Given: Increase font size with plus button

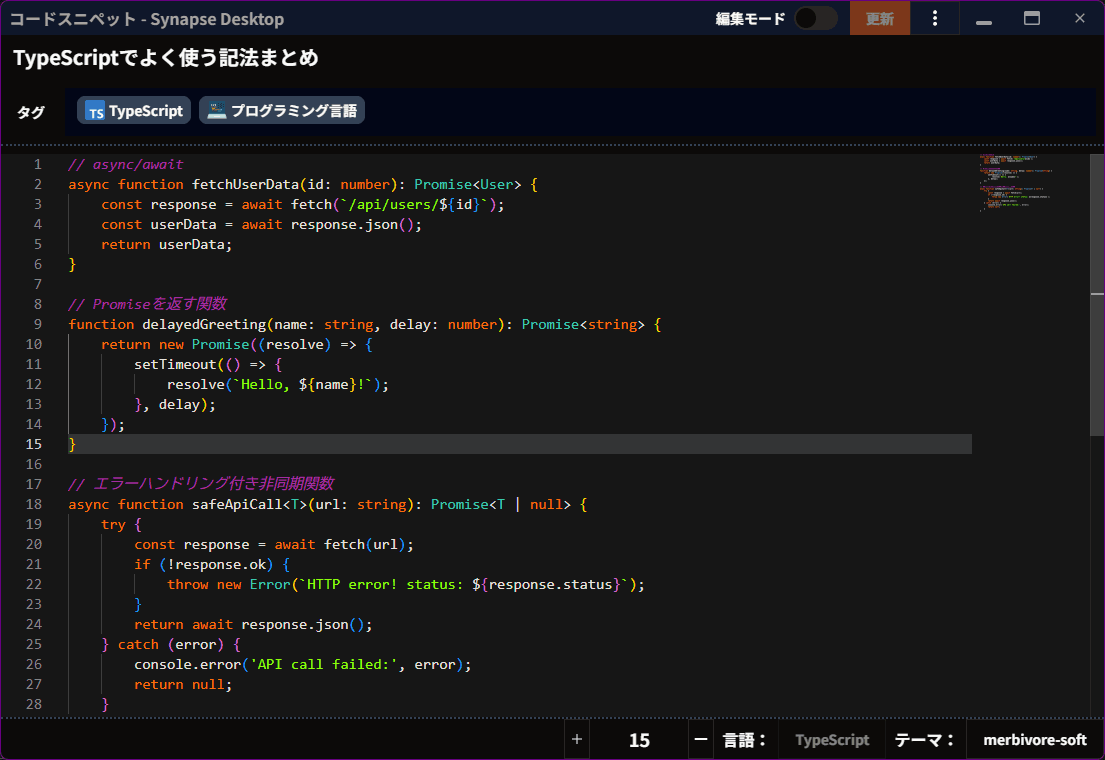Looking at the screenshot, I should pyautogui.click(x=576, y=740).
